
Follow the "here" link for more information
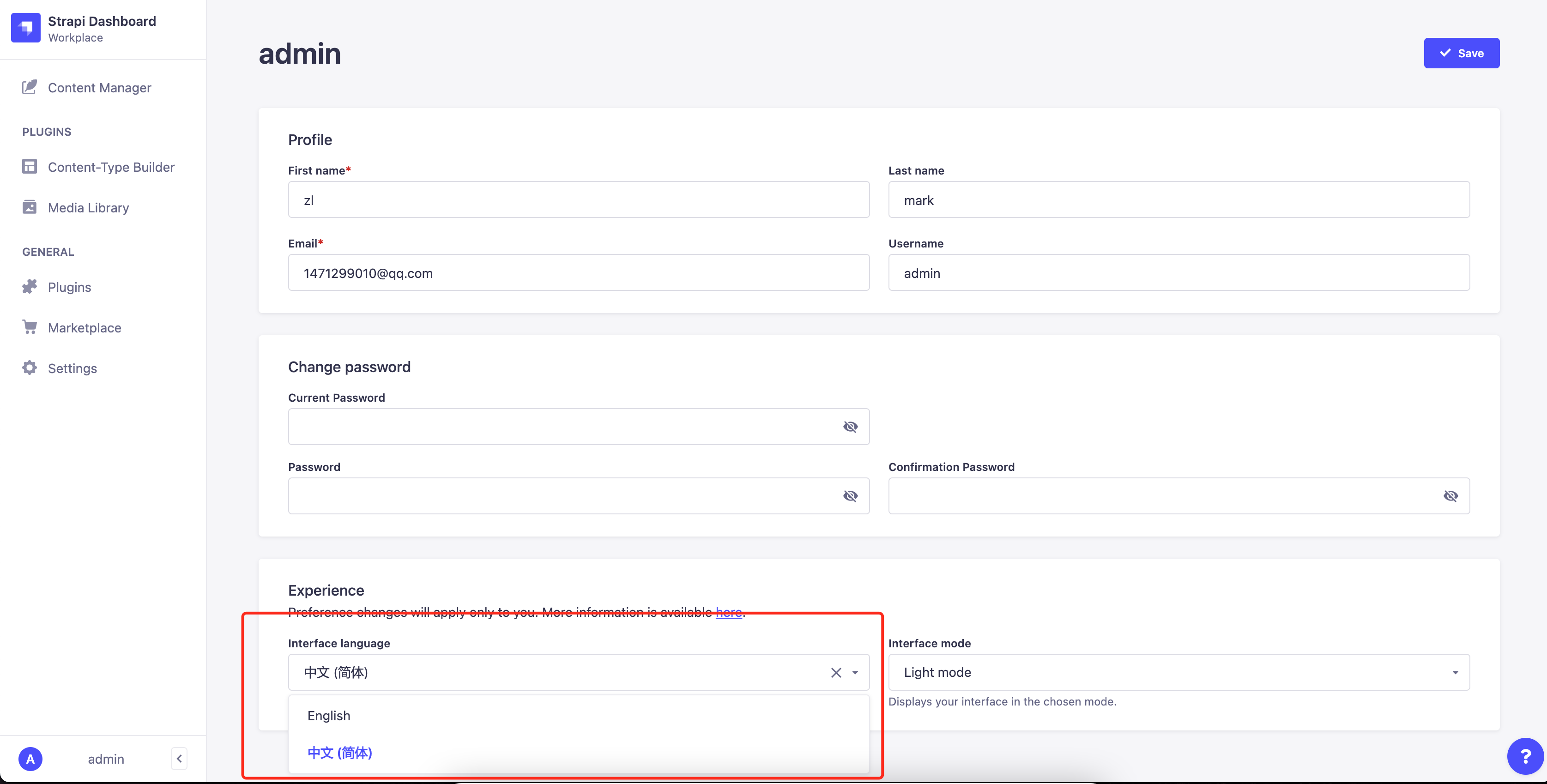point(728,612)
